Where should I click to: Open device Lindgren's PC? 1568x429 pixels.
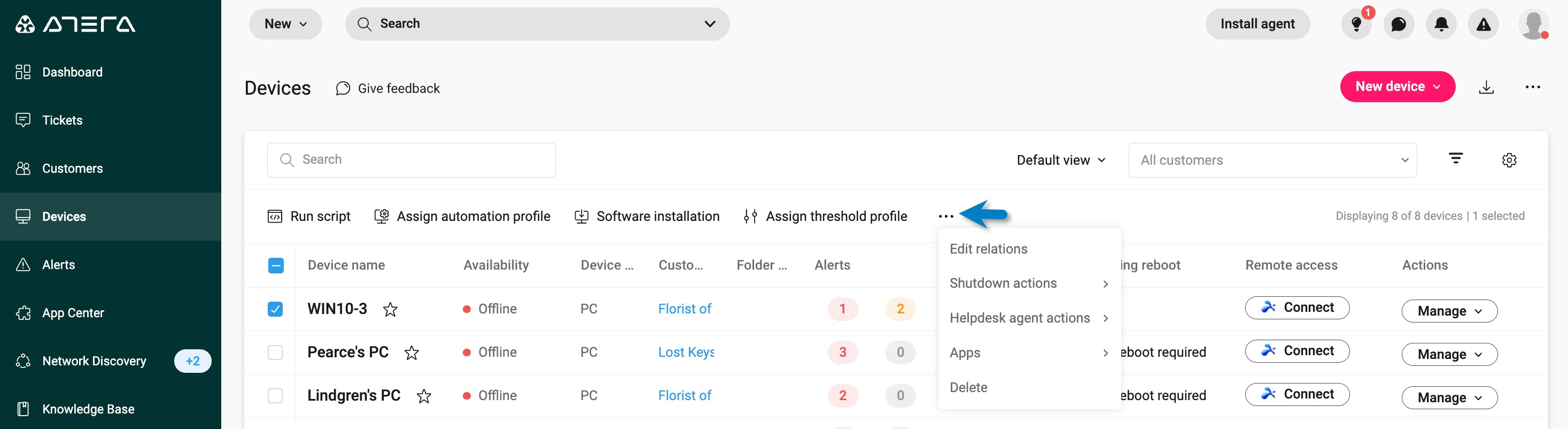tap(354, 395)
